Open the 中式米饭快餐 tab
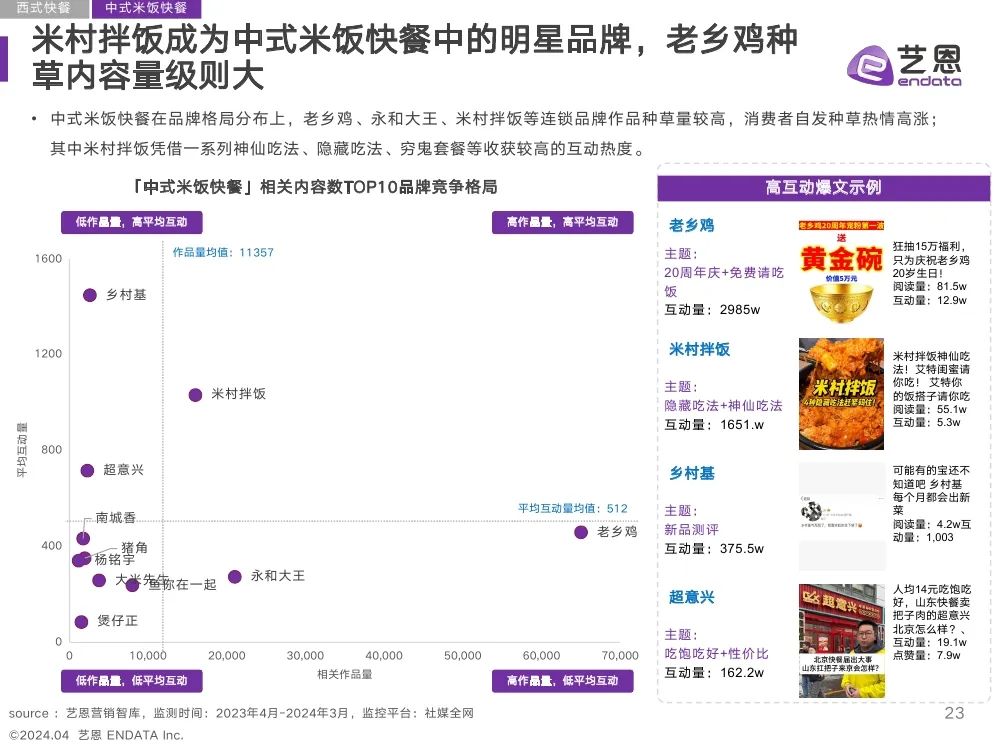The height and width of the screenshot is (750, 1000). tap(146, 8)
